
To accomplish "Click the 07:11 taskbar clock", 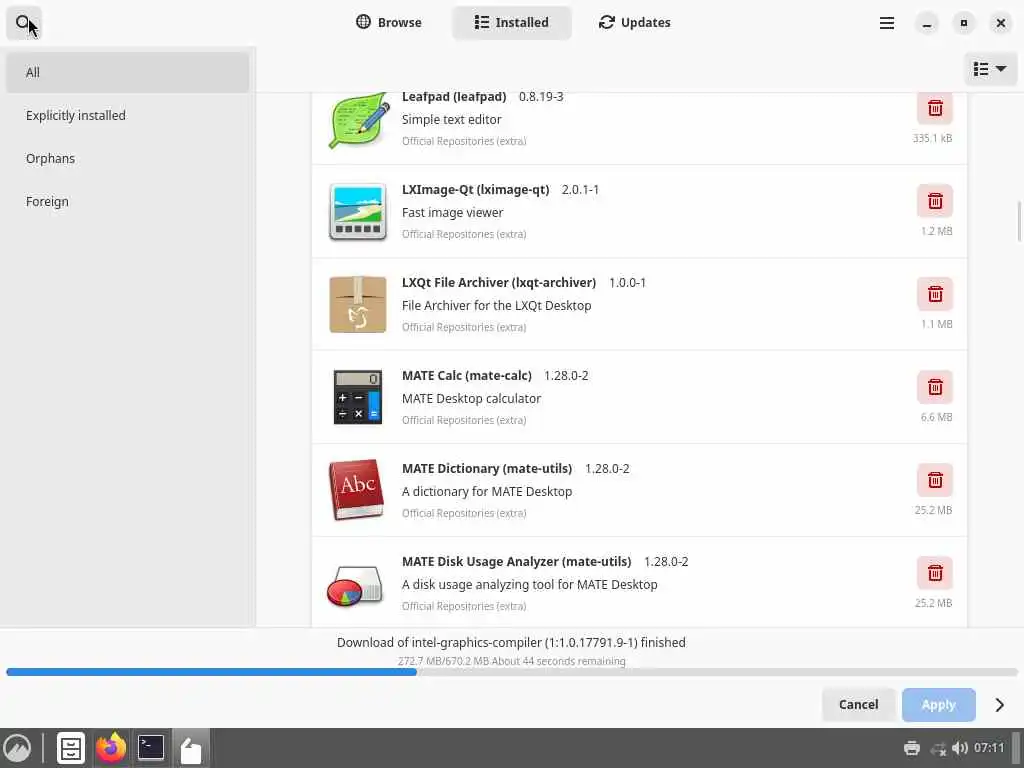I will click(x=989, y=748).
